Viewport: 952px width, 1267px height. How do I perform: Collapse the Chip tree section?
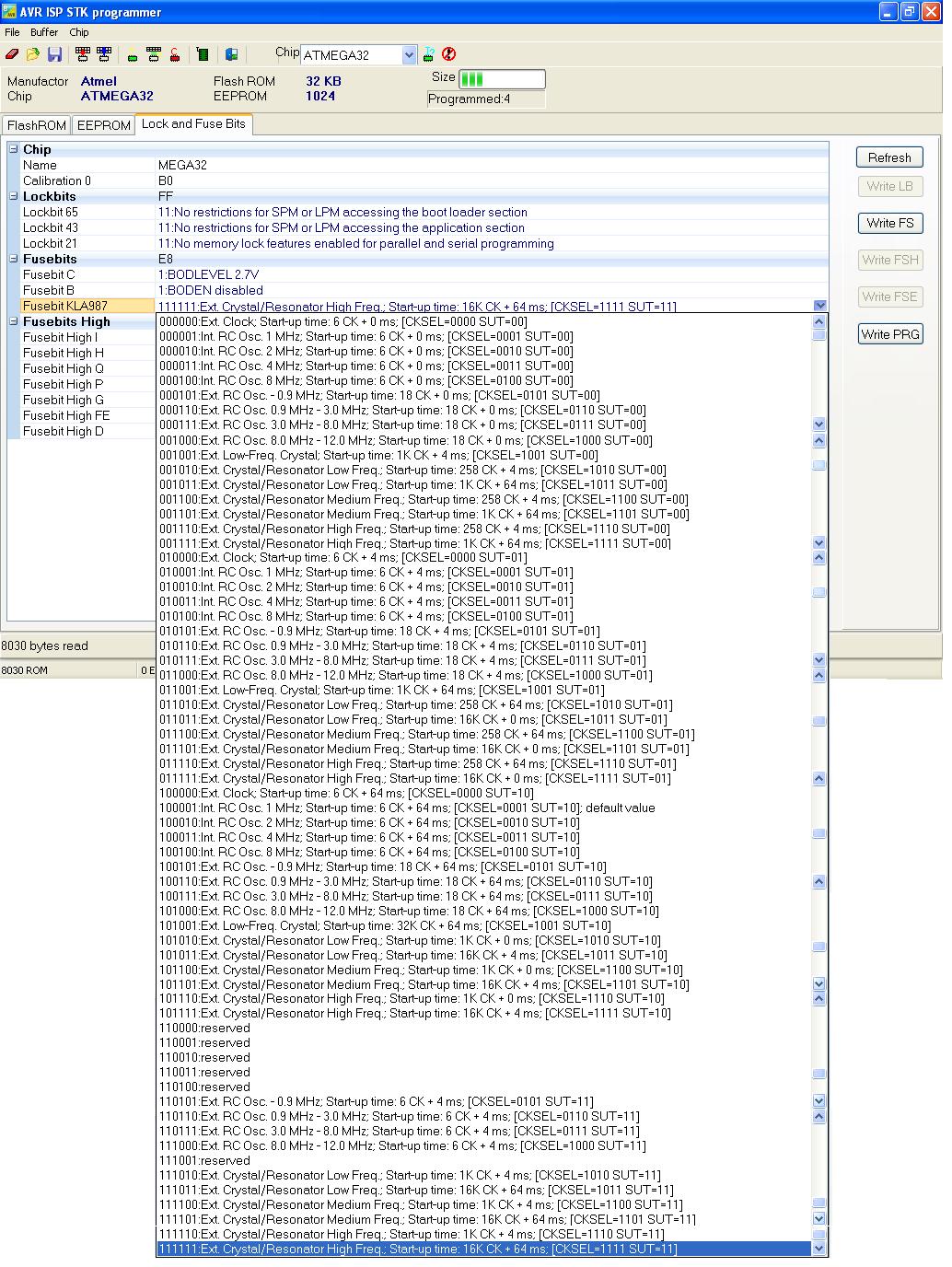click(14, 149)
